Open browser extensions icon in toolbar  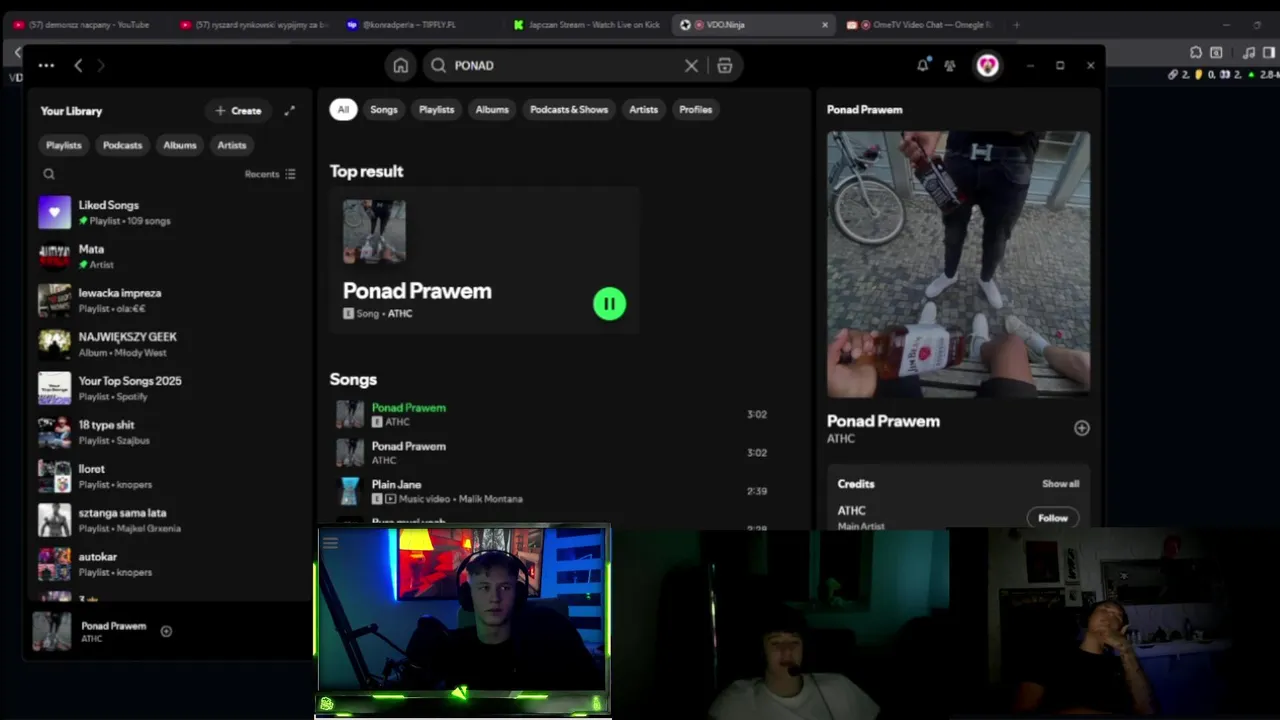tap(1196, 52)
